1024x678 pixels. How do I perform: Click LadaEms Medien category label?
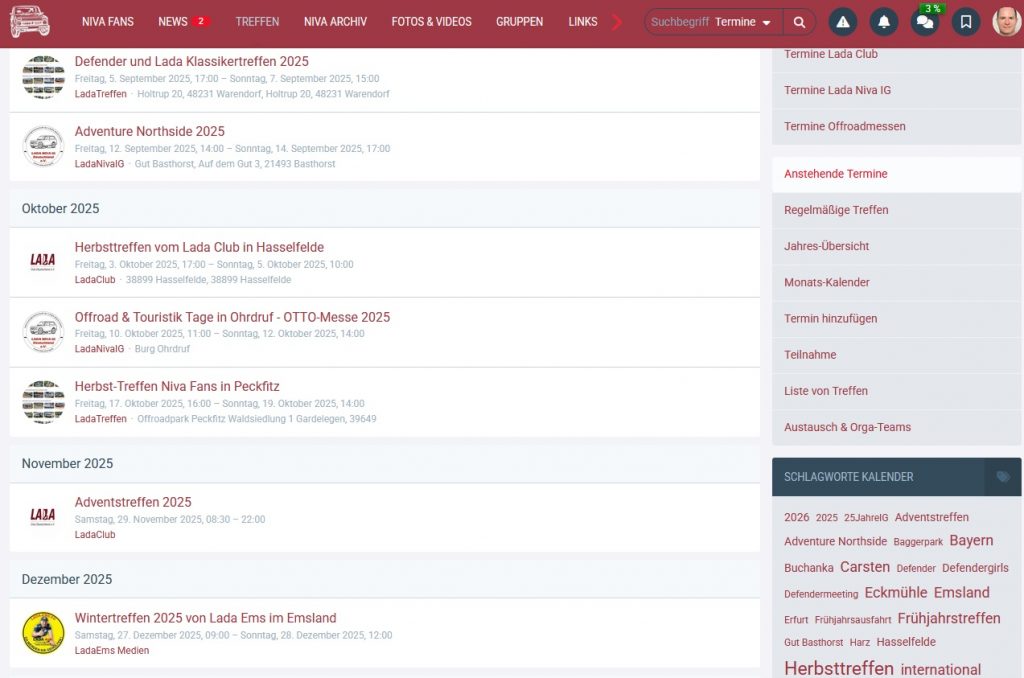pyautogui.click(x=112, y=651)
